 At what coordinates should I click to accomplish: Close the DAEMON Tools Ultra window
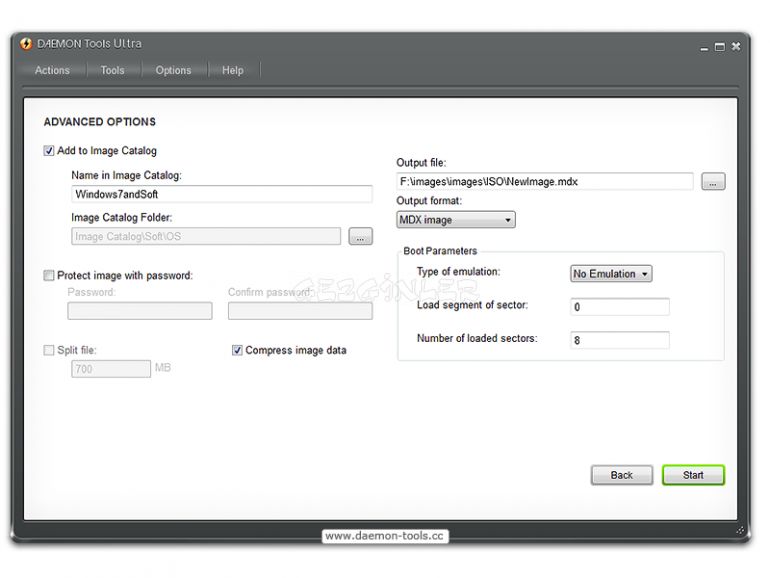tap(736, 46)
